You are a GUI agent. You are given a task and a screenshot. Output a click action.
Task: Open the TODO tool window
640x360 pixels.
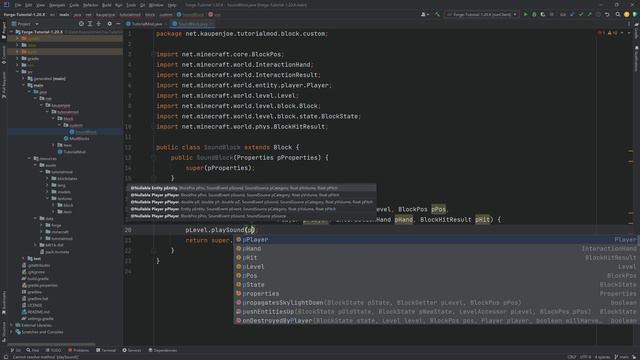coord(53,350)
